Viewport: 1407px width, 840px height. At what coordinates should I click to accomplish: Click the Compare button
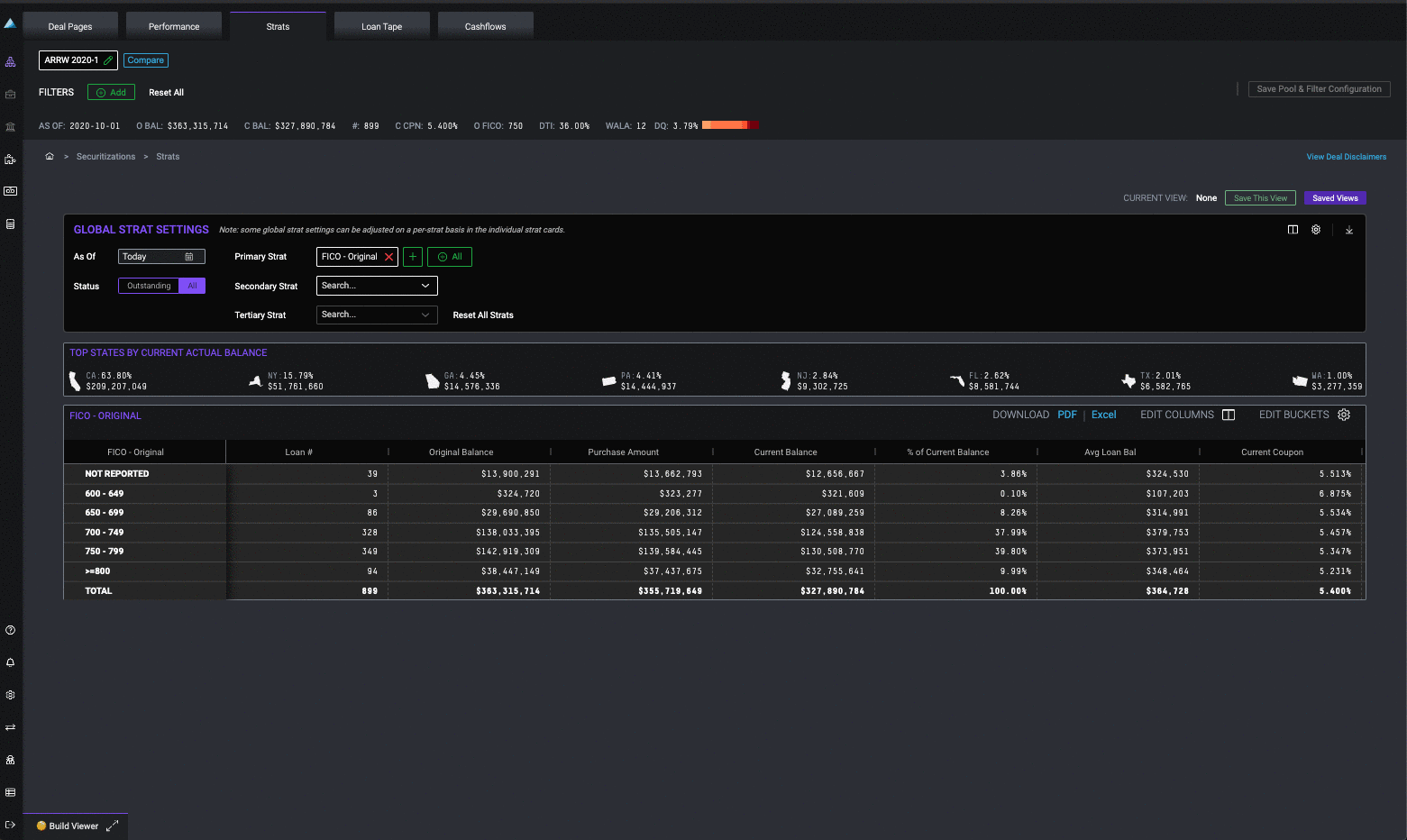click(146, 60)
